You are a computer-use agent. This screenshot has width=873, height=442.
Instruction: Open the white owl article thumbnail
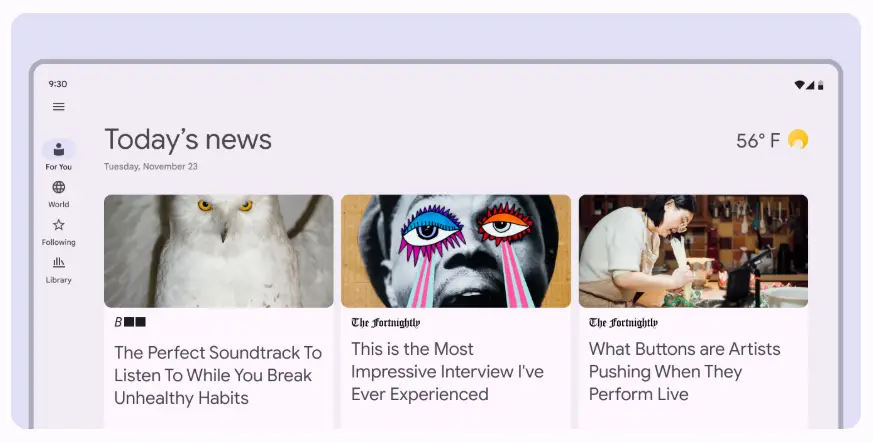coord(219,251)
